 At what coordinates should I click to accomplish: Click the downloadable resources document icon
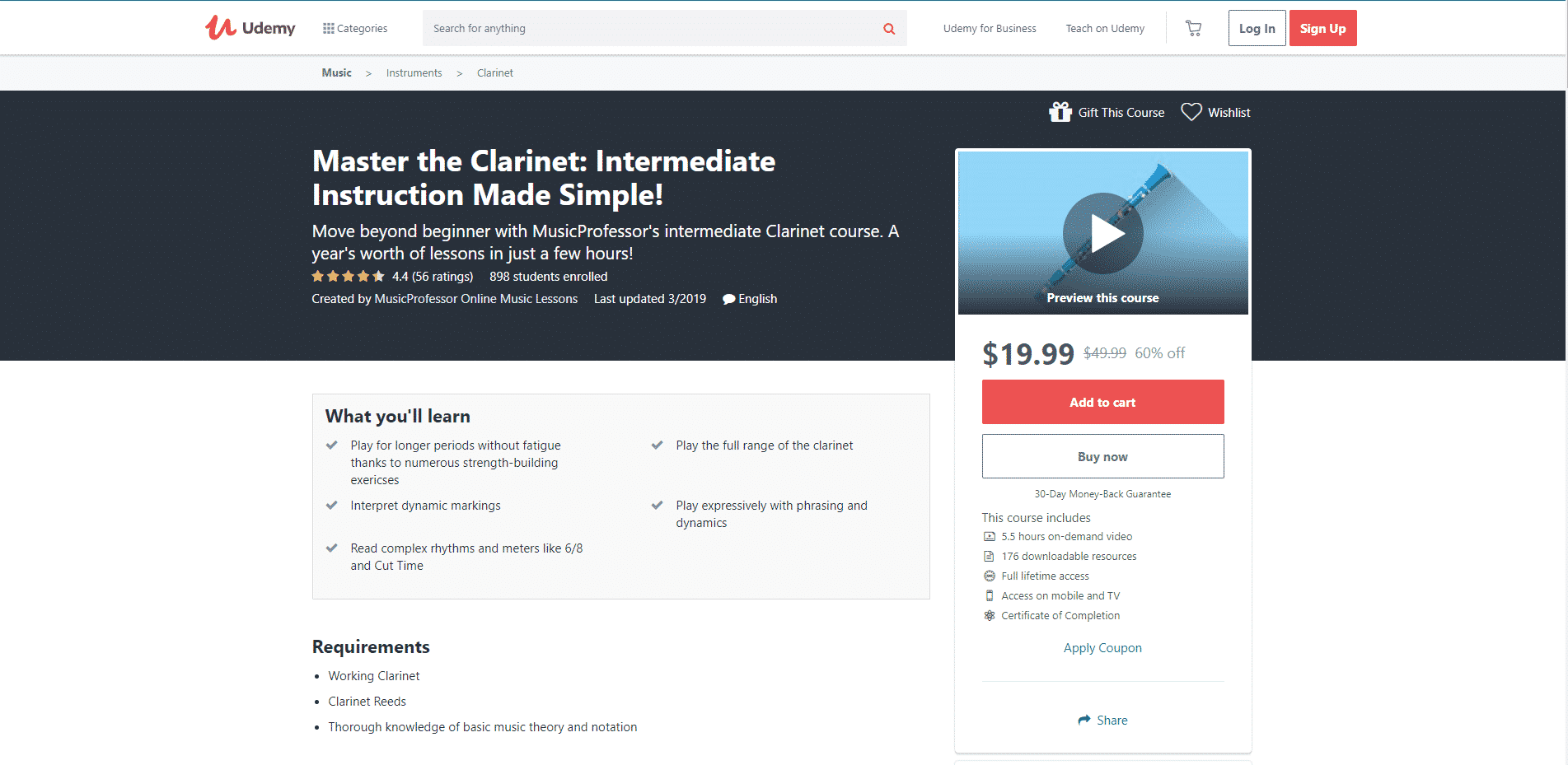pos(990,556)
